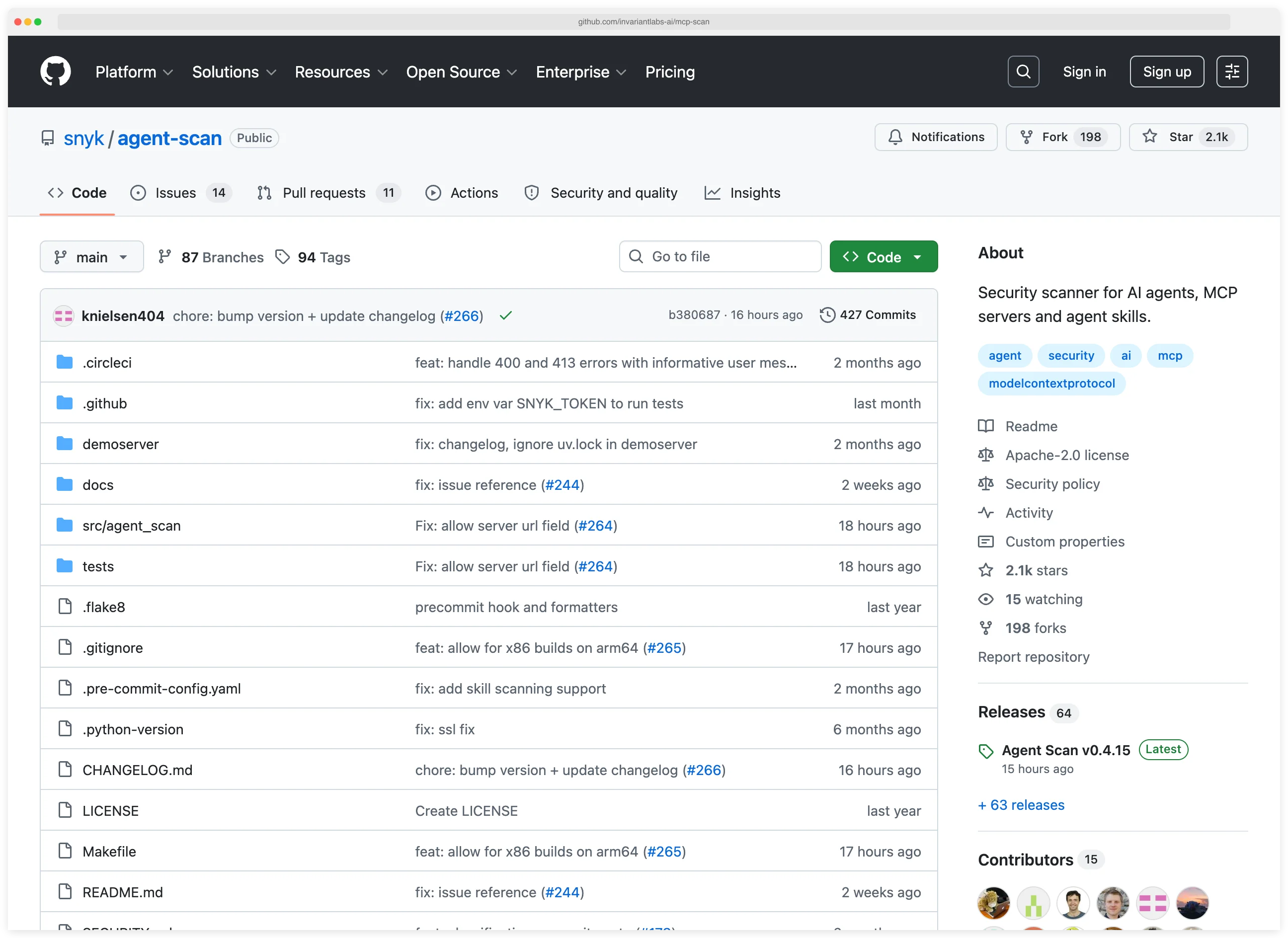The height and width of the screenshot is (938, 1288).
Task: Open the main branch selector dropdown
Action: [91, 257]
